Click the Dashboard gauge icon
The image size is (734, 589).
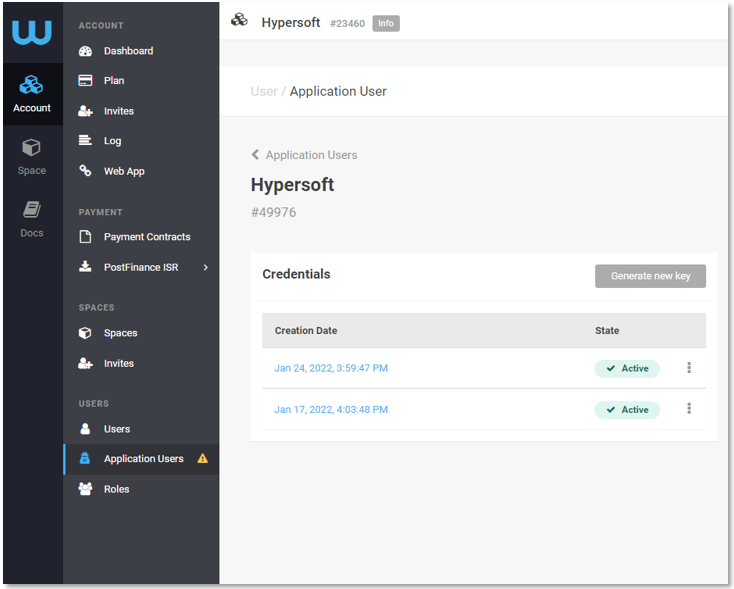point(86,51)
